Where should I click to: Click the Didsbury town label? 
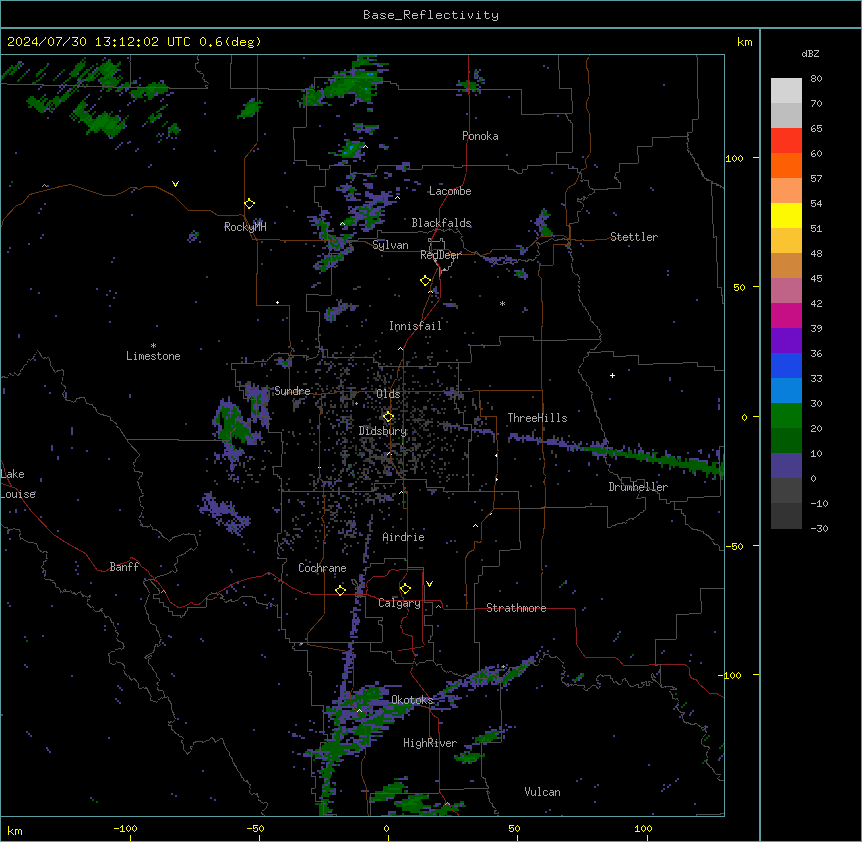pos(383,431)
